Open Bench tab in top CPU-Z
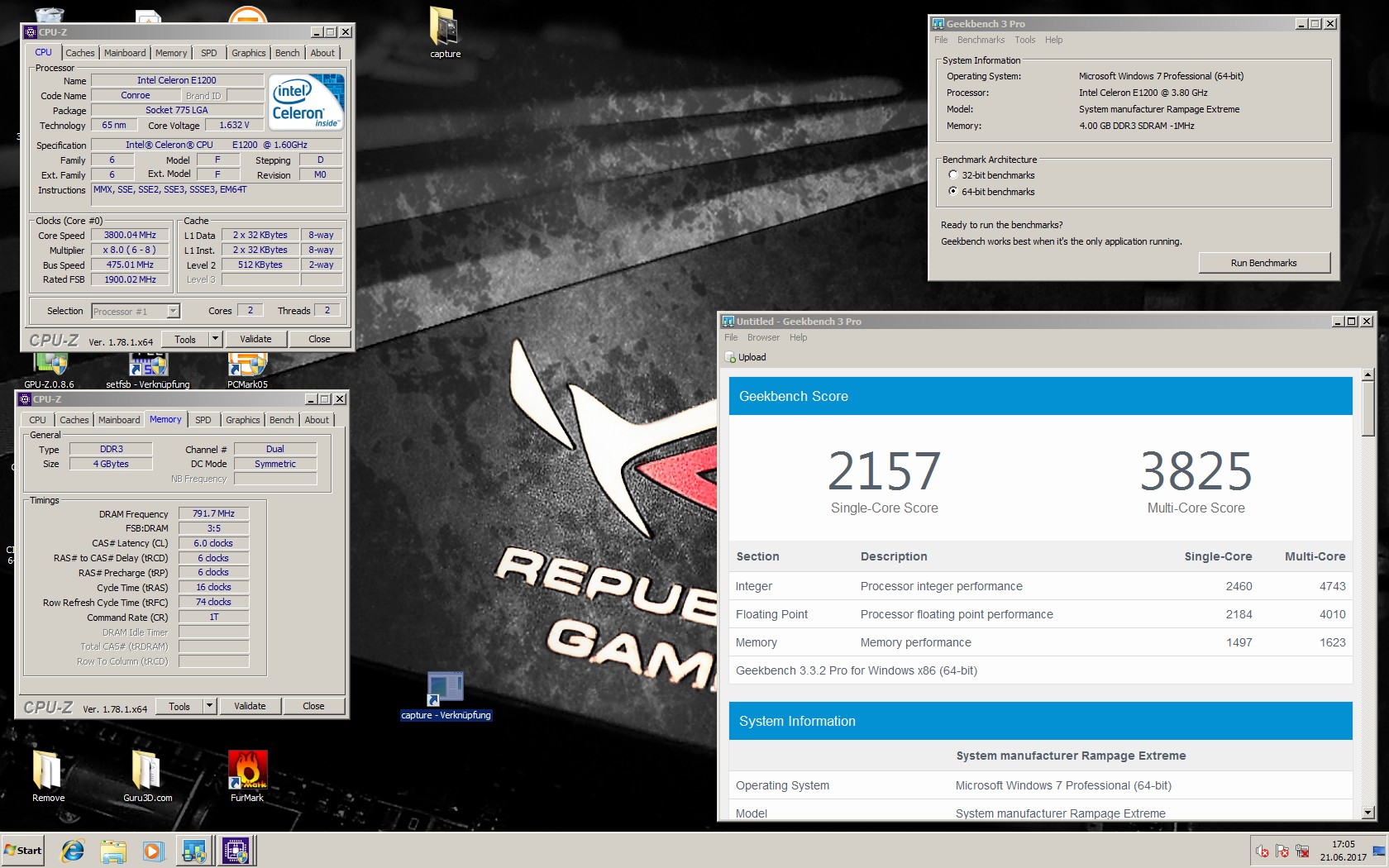1389x868 pixels. (288, 53)
